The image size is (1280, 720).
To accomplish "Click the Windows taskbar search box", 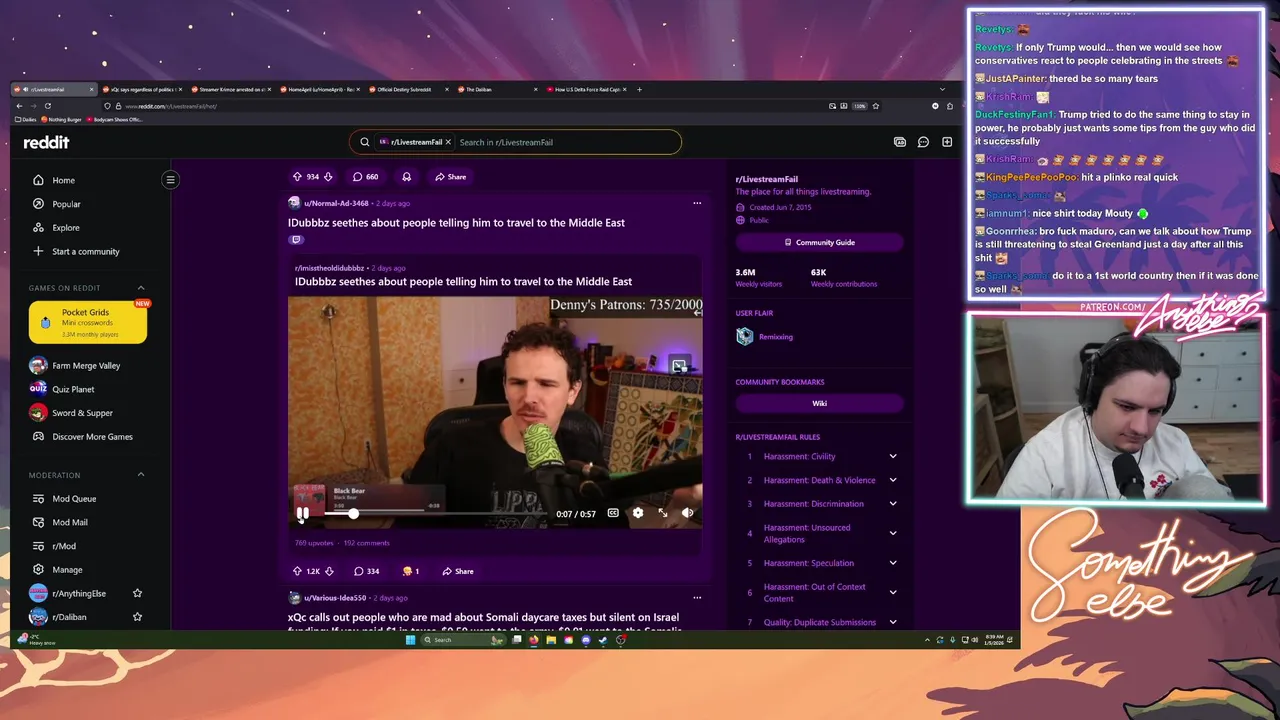I will click(x=462, y=640).
